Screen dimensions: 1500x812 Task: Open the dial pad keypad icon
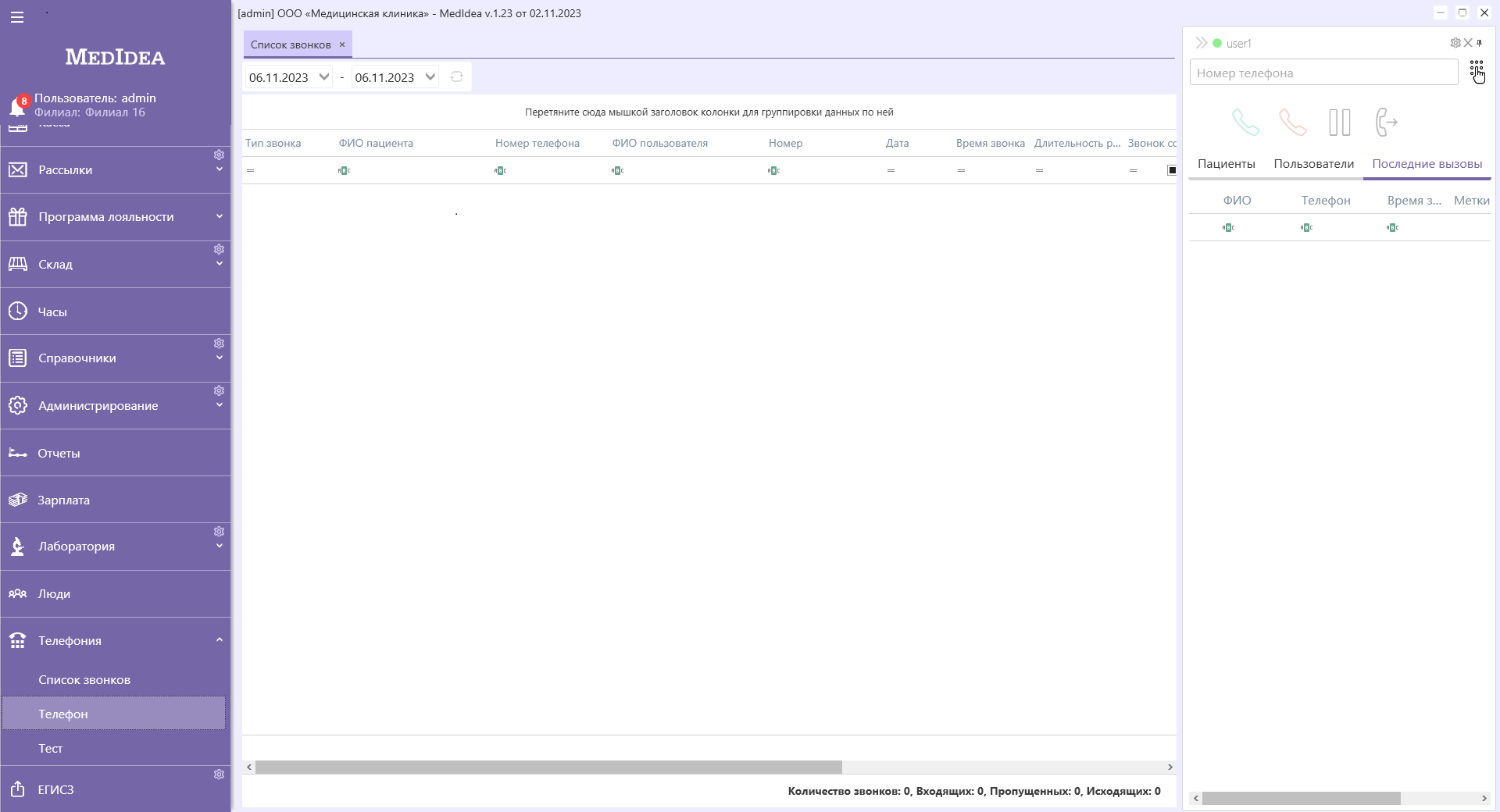1476,70
